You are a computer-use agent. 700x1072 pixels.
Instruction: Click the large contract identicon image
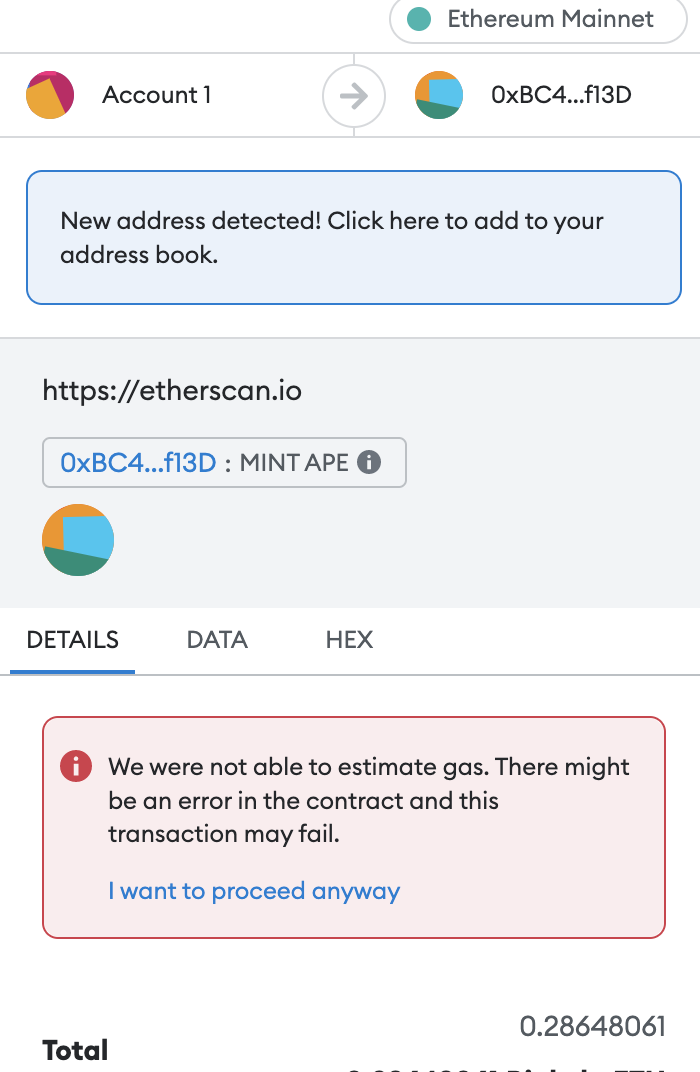coord(78,540)
